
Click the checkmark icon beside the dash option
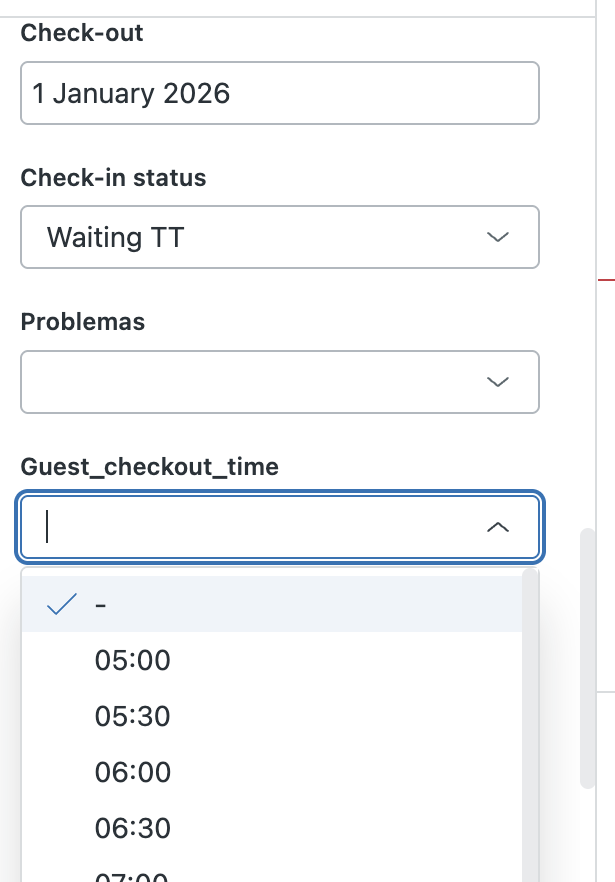pyautogui.click(x=62, y=604)
